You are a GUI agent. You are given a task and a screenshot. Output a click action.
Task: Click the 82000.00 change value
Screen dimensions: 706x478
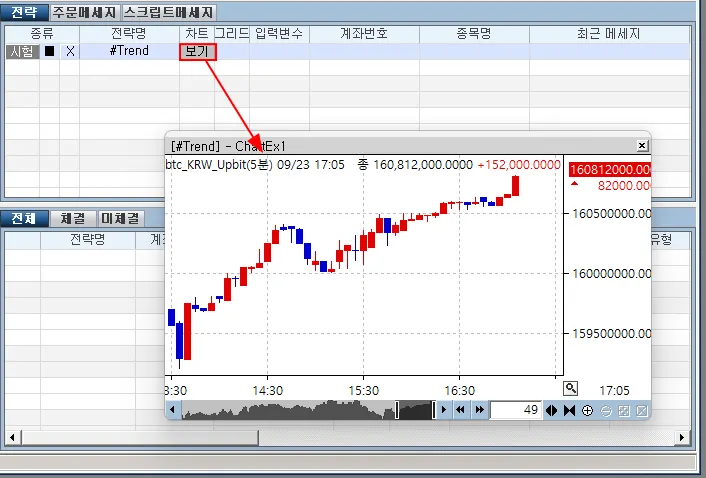coord(624,185)
